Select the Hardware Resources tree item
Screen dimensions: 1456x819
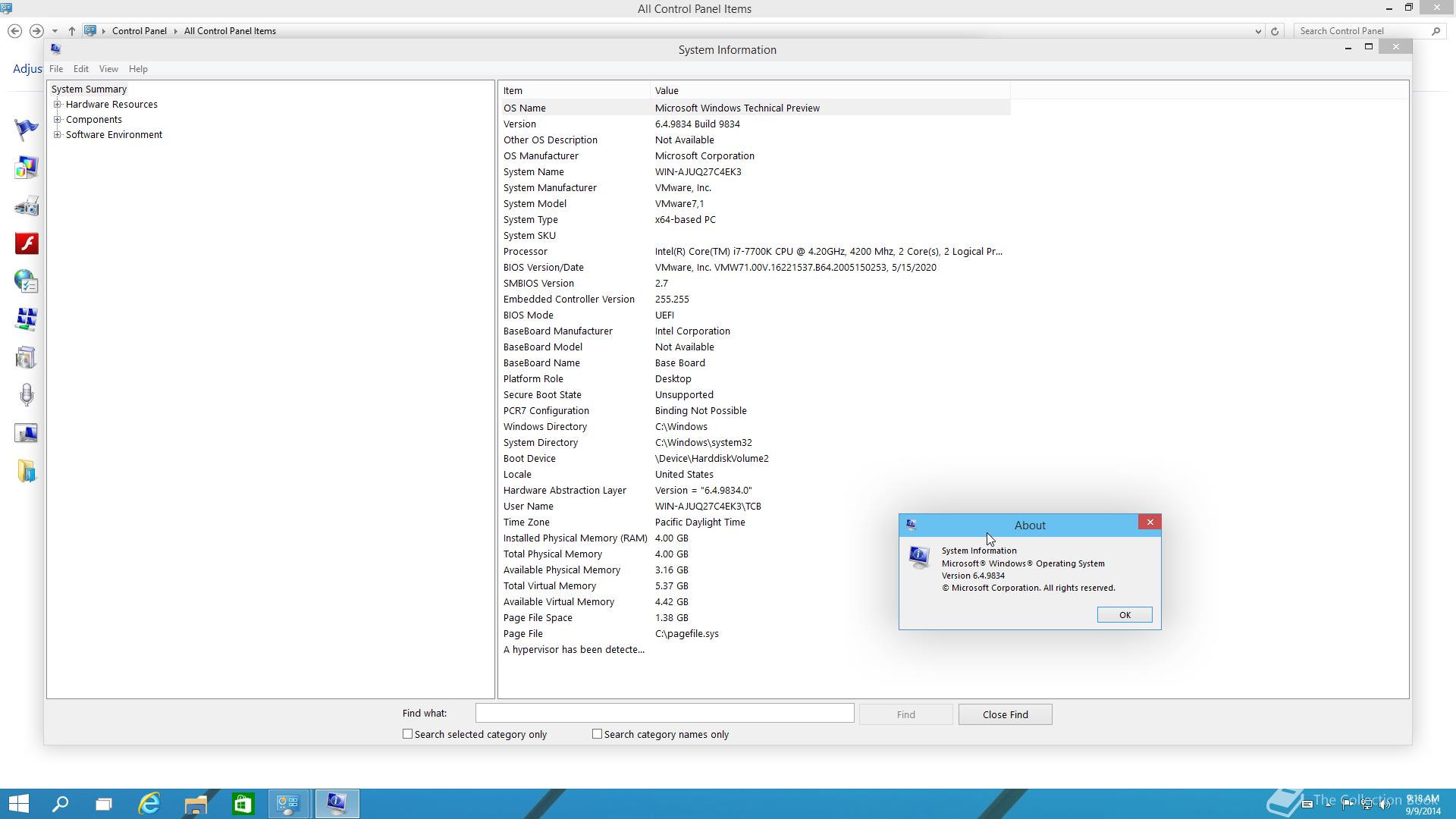tap(111, 105)
